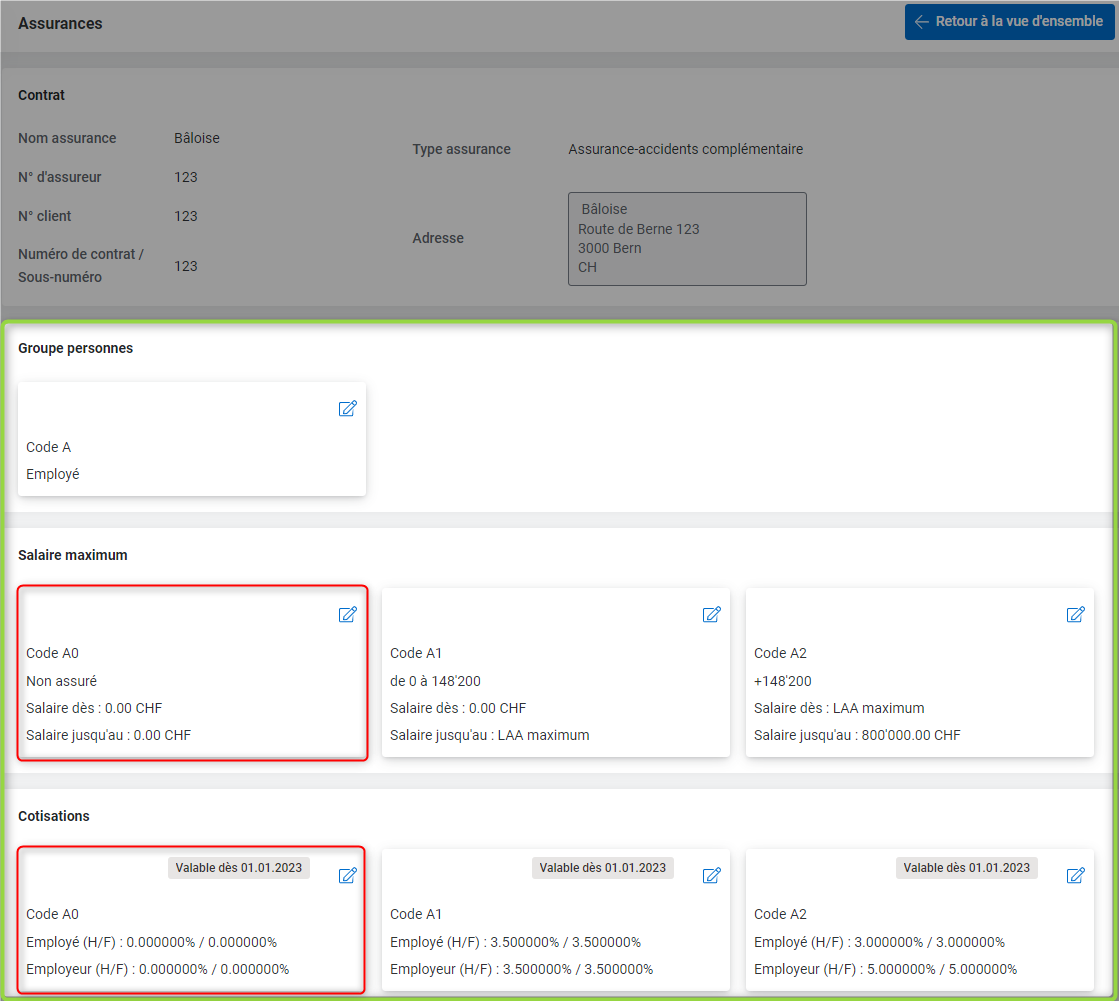Click the Groupe personnes section heading
This screenshot has height=1001, width=1119.
click(x=75, y=348)
